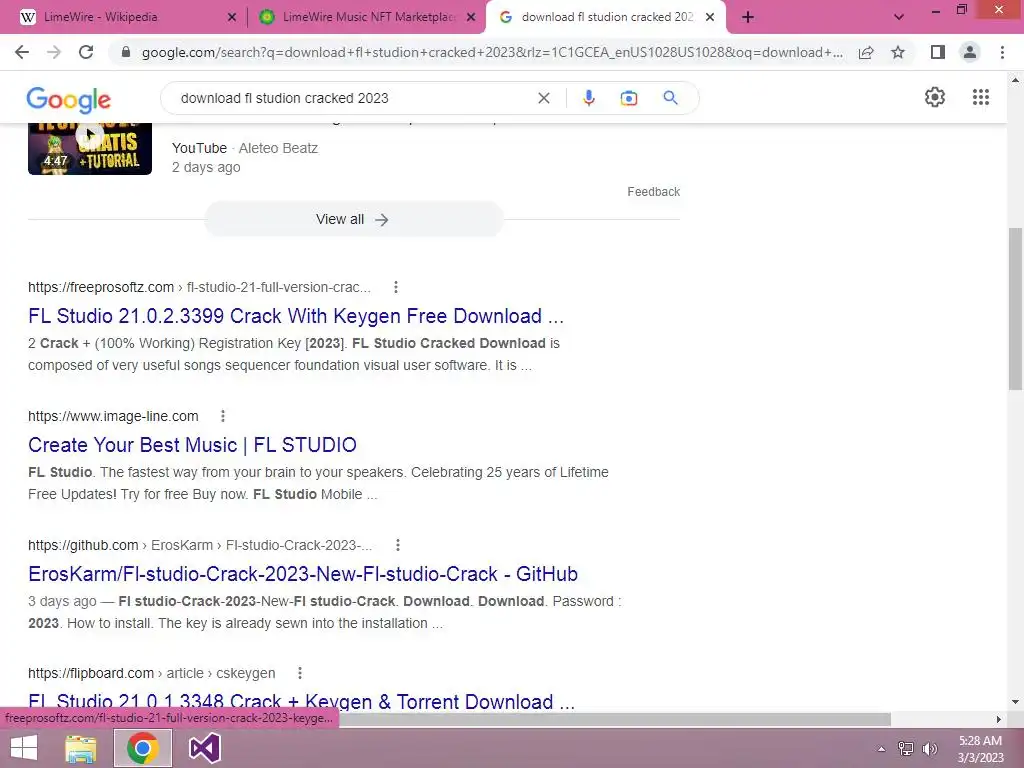The width and height of the screenshot is (1024, 768).
Task: Bookmark this page with the star icon
Action: pos(898,52)
